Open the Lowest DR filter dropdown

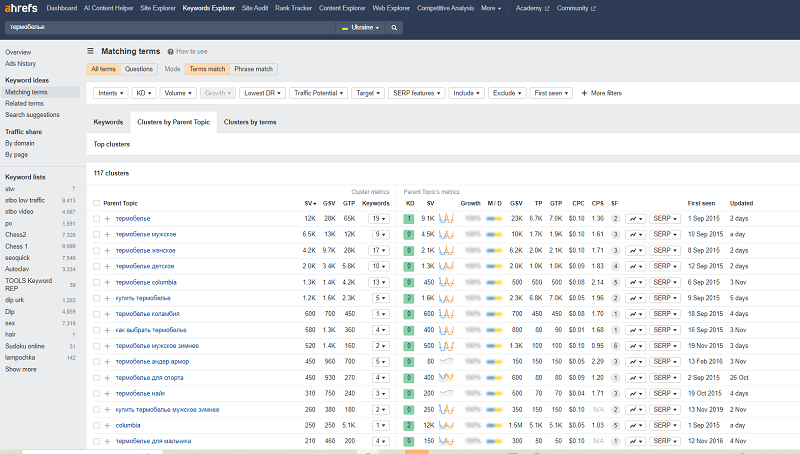262,93
